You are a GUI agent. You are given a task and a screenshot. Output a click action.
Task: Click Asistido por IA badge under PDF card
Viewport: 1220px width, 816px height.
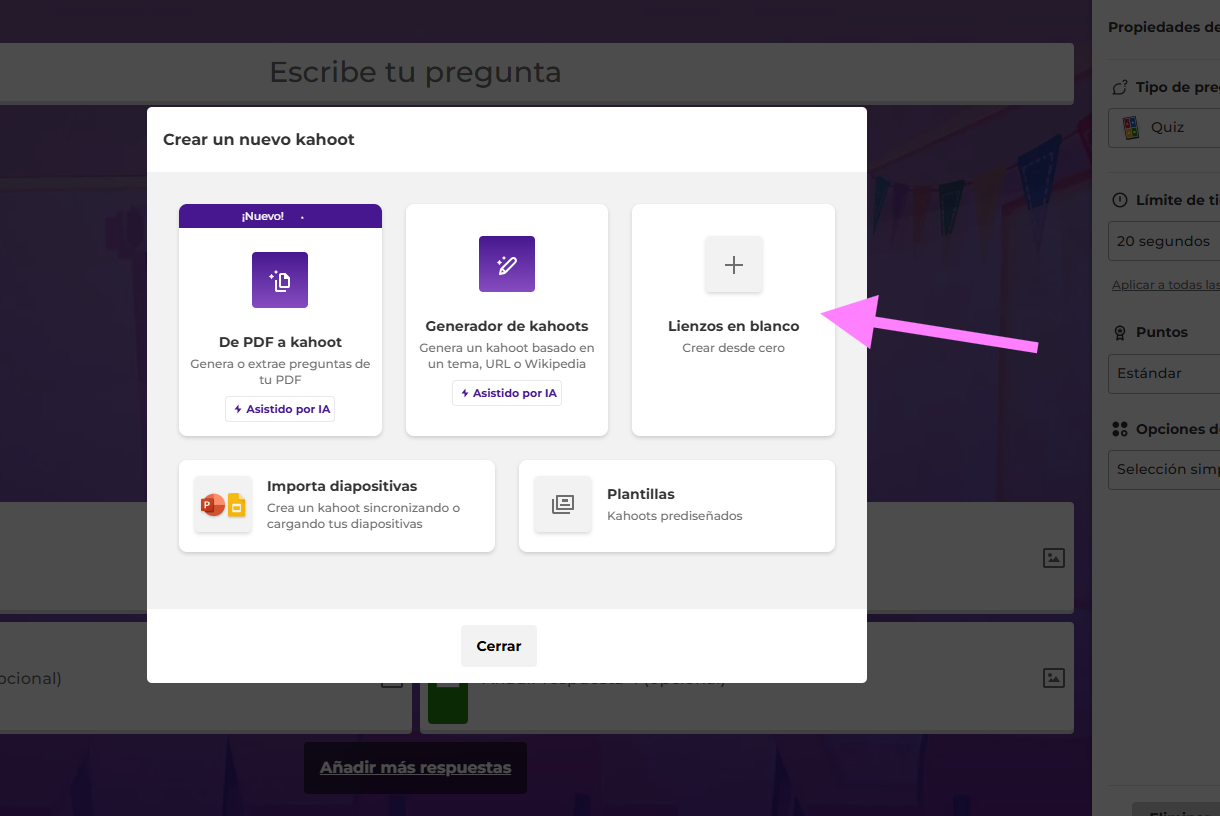(280, 410)
